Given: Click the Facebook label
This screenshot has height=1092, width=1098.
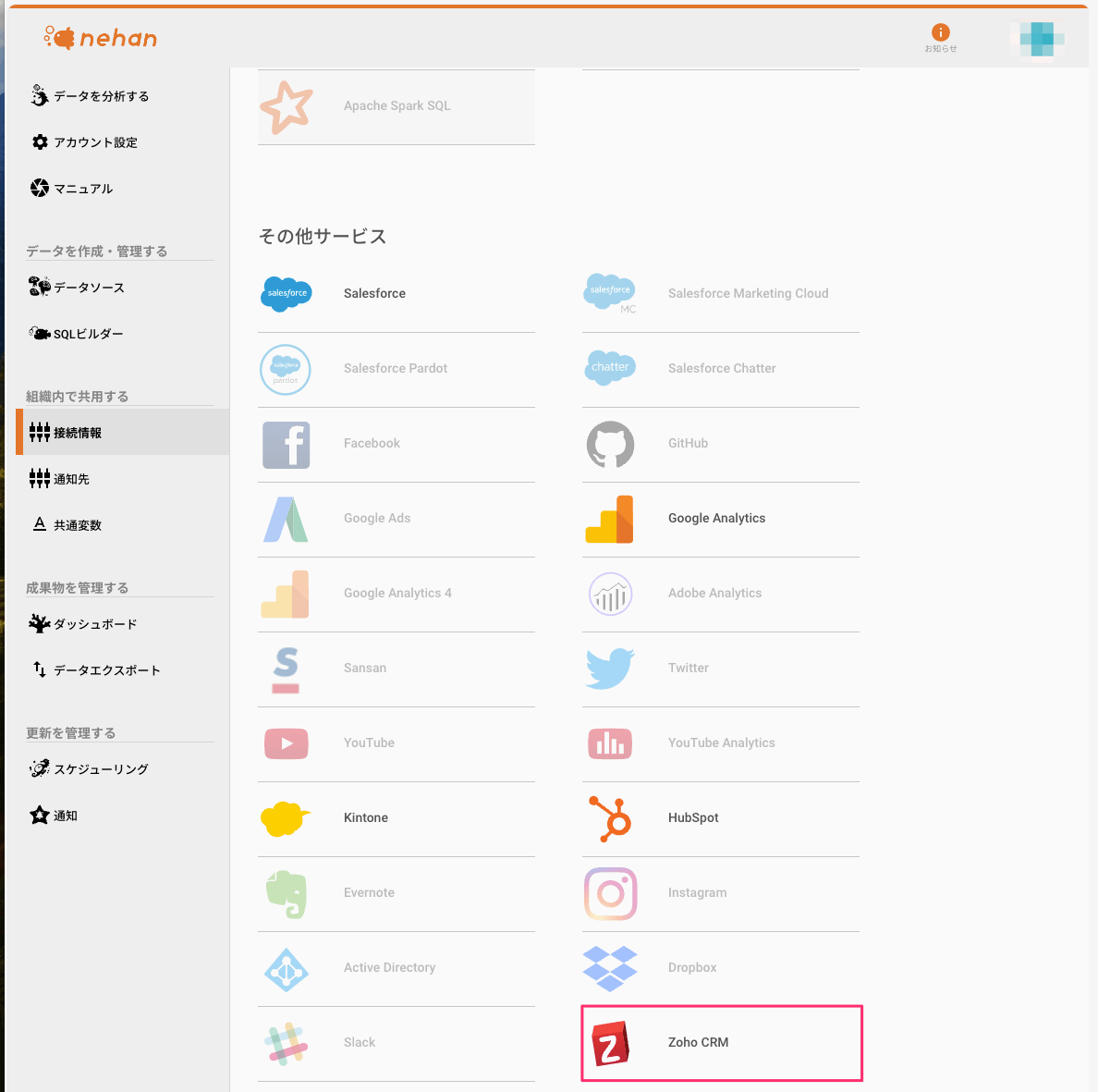Looking at the screenshot, I should click(372, 444).
